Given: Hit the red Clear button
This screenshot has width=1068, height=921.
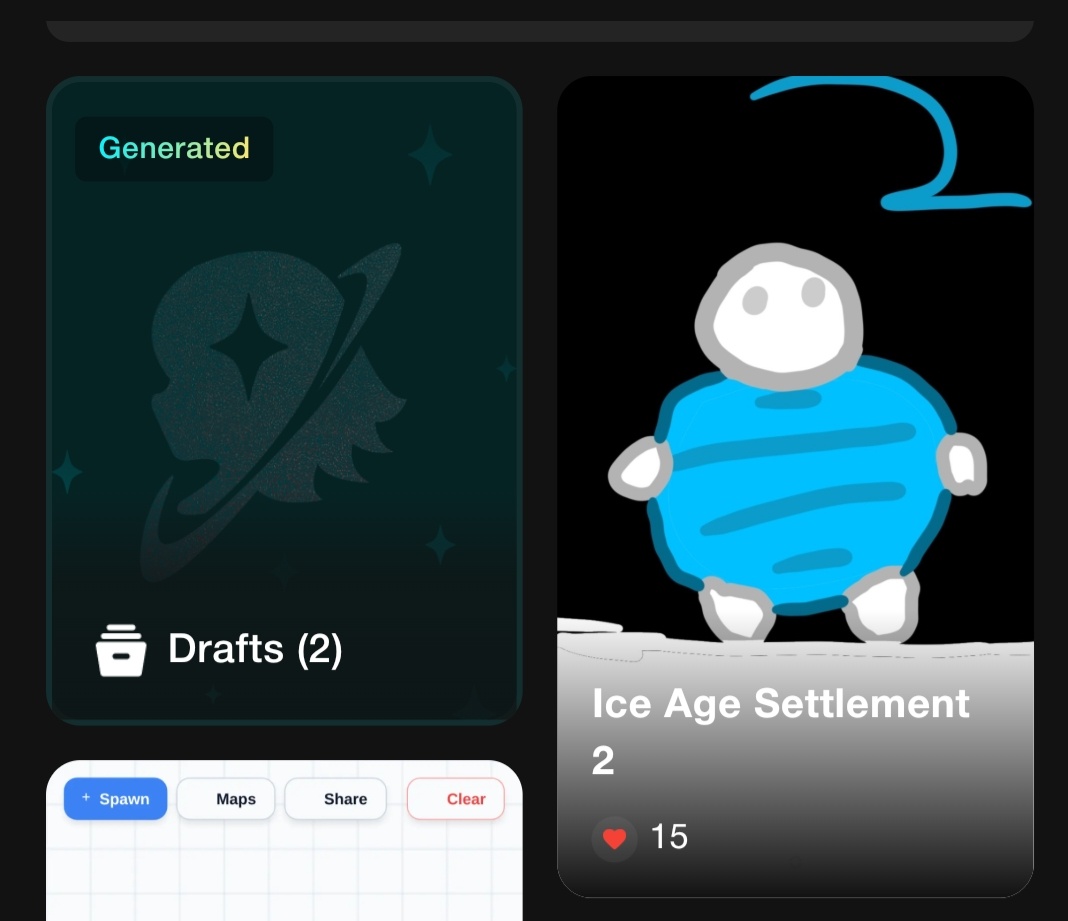Looking at the screenshot, I should 456,799.
